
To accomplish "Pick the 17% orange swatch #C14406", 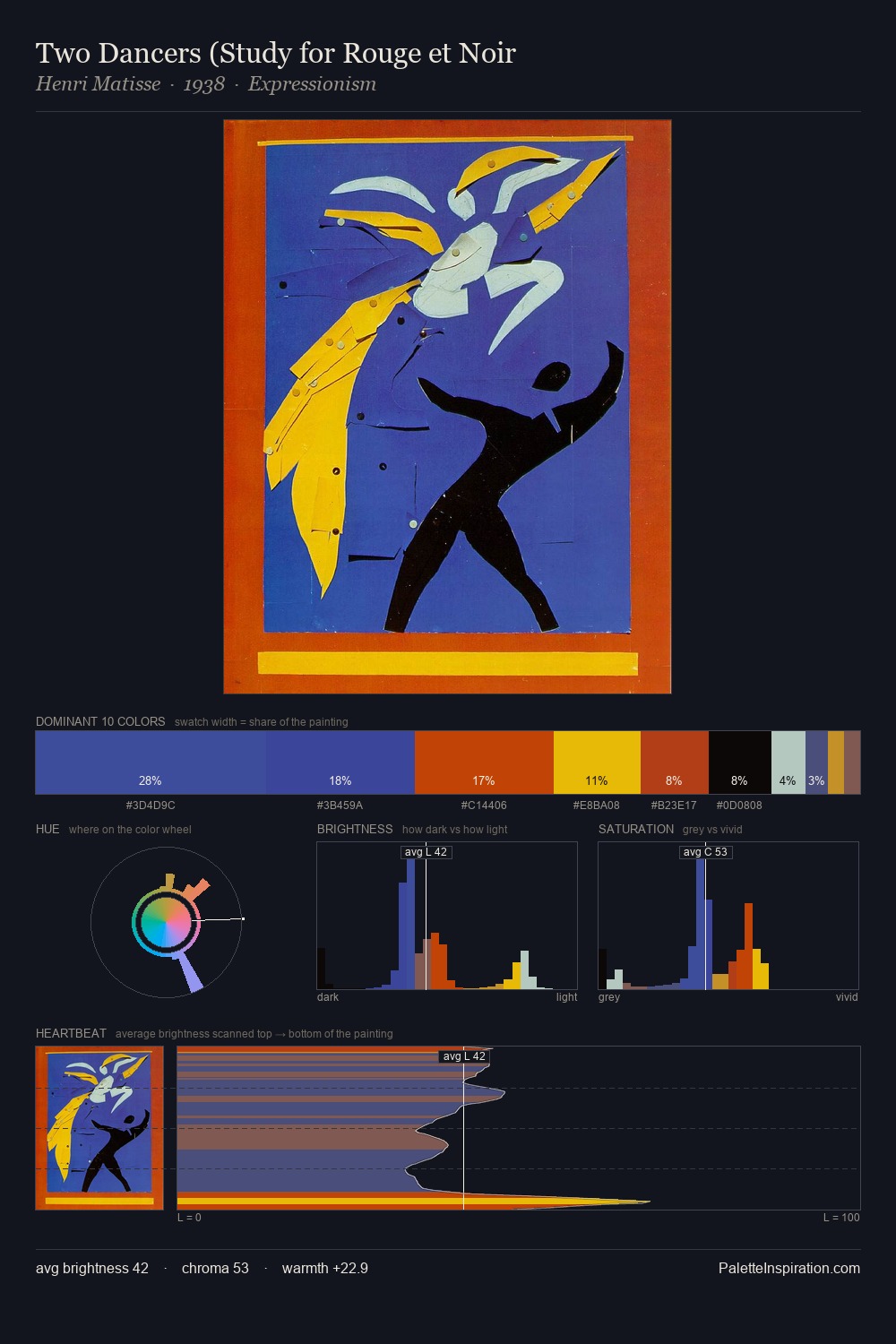I will [x=484, y=762].
